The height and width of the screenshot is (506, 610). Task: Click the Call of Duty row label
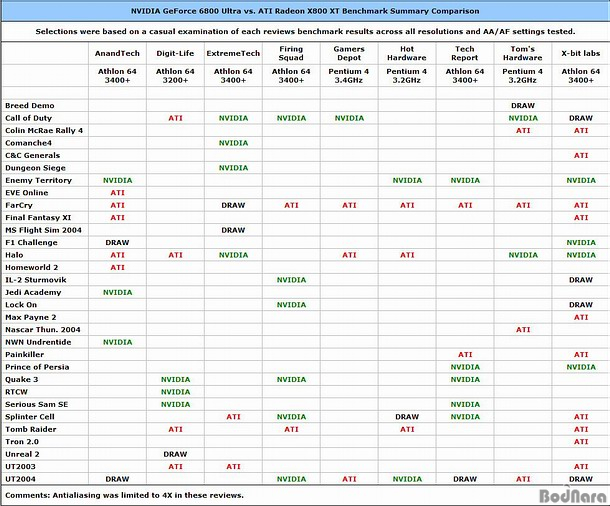coord(28,118)
